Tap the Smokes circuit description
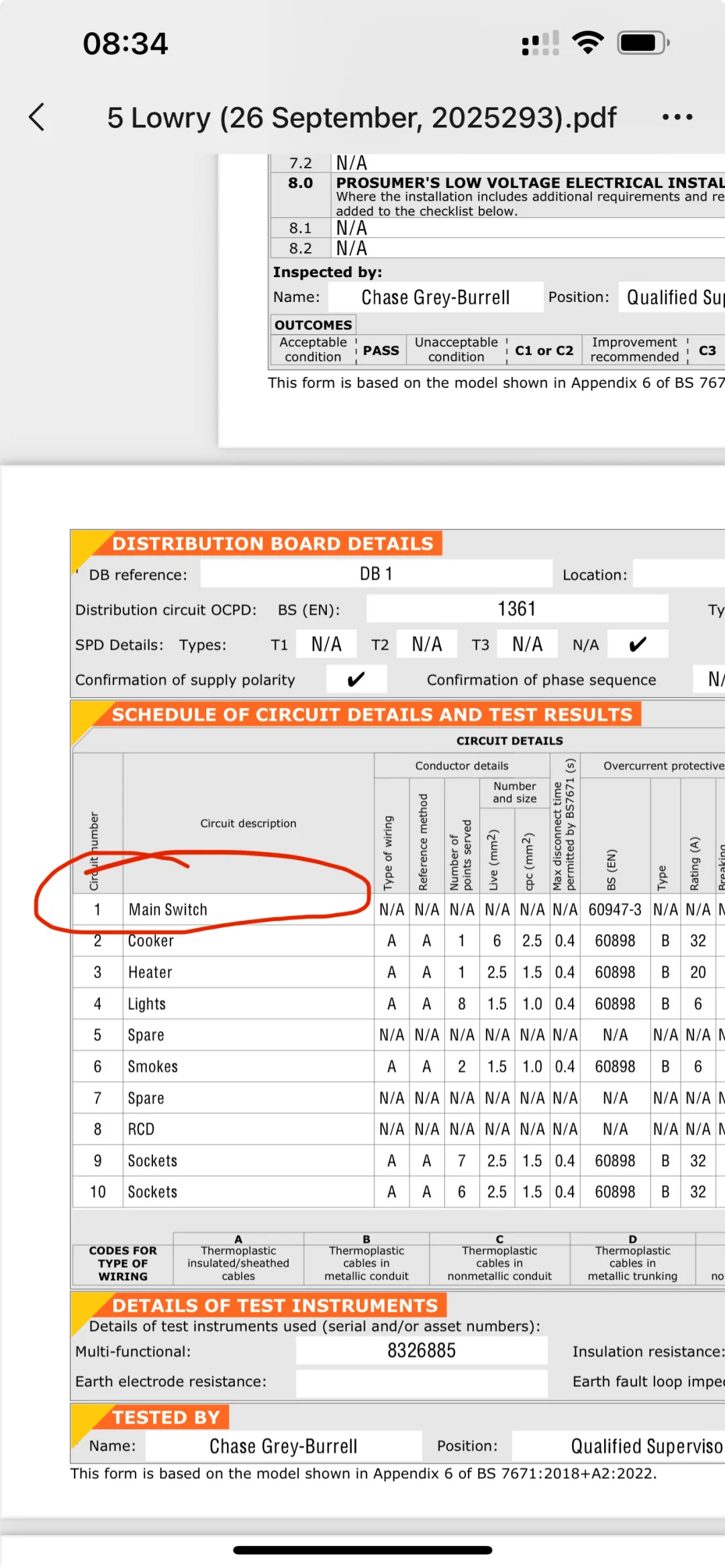 tap(153, 1066)
